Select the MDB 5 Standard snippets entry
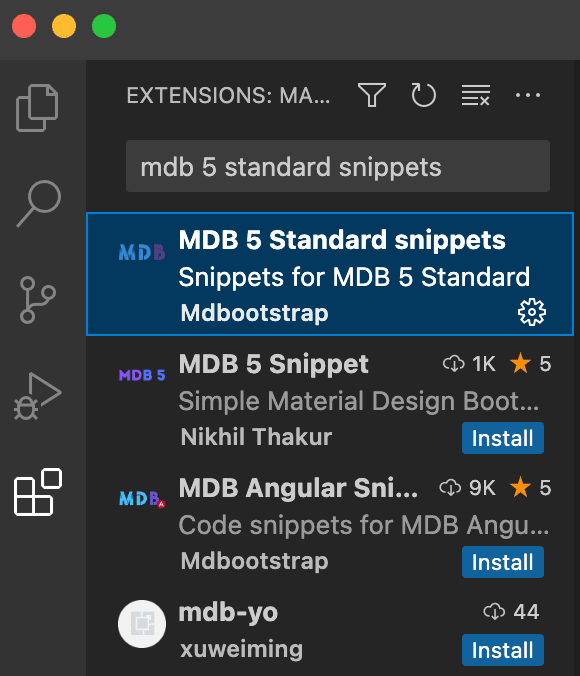The image size is (580, 676). (330, 274)
